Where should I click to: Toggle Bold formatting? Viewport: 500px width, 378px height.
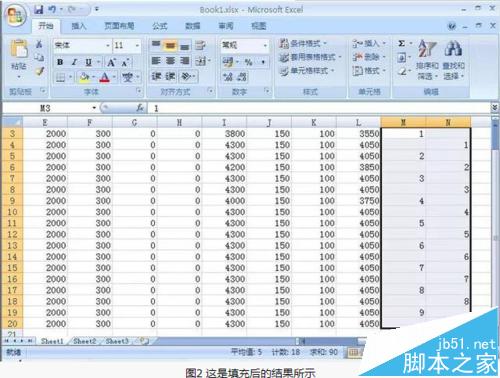60,62
